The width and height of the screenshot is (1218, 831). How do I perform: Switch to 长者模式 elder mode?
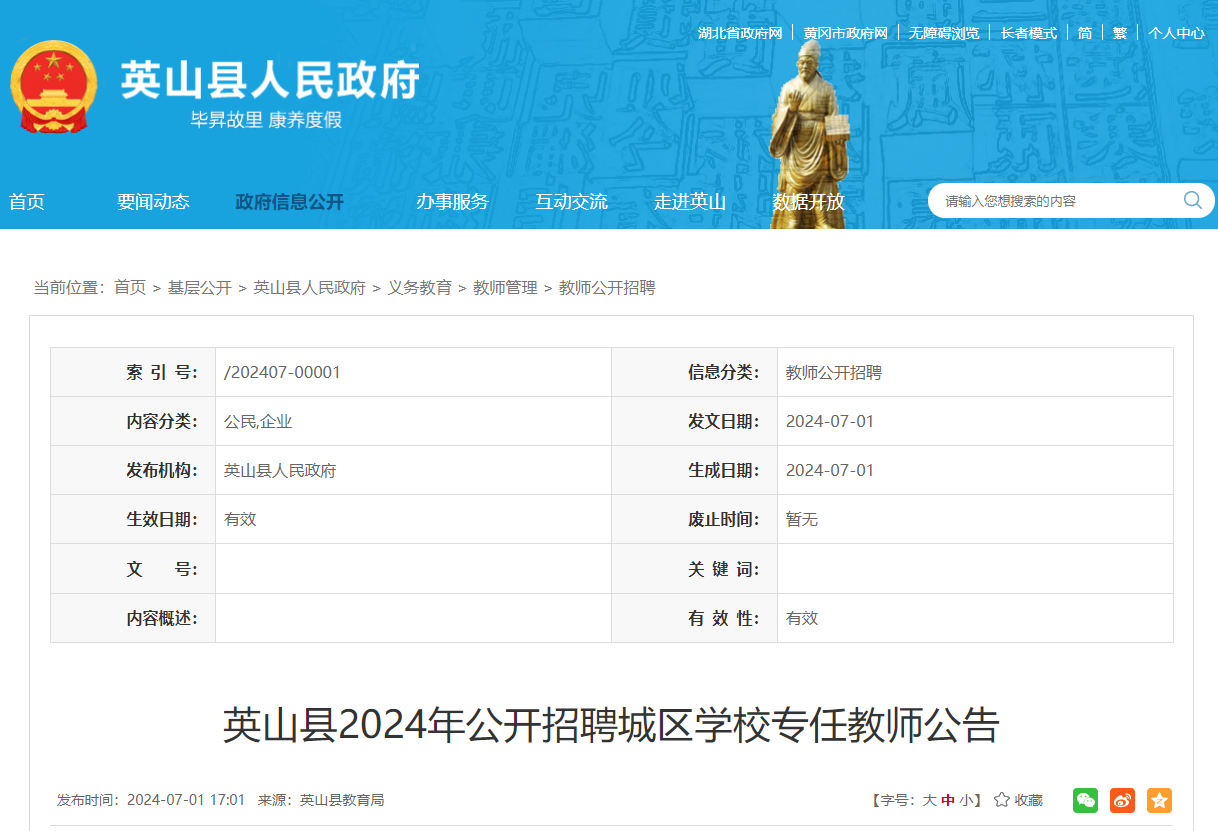(1029, 33)
